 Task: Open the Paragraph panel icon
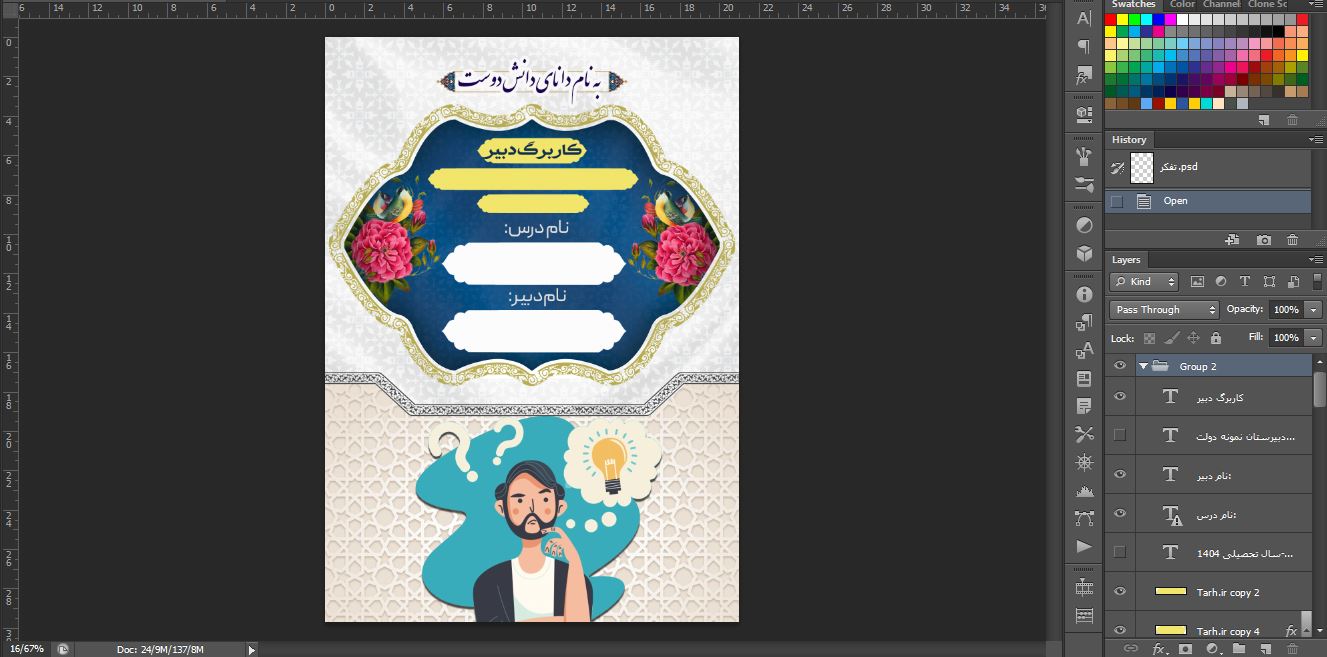pos(1084,47)
